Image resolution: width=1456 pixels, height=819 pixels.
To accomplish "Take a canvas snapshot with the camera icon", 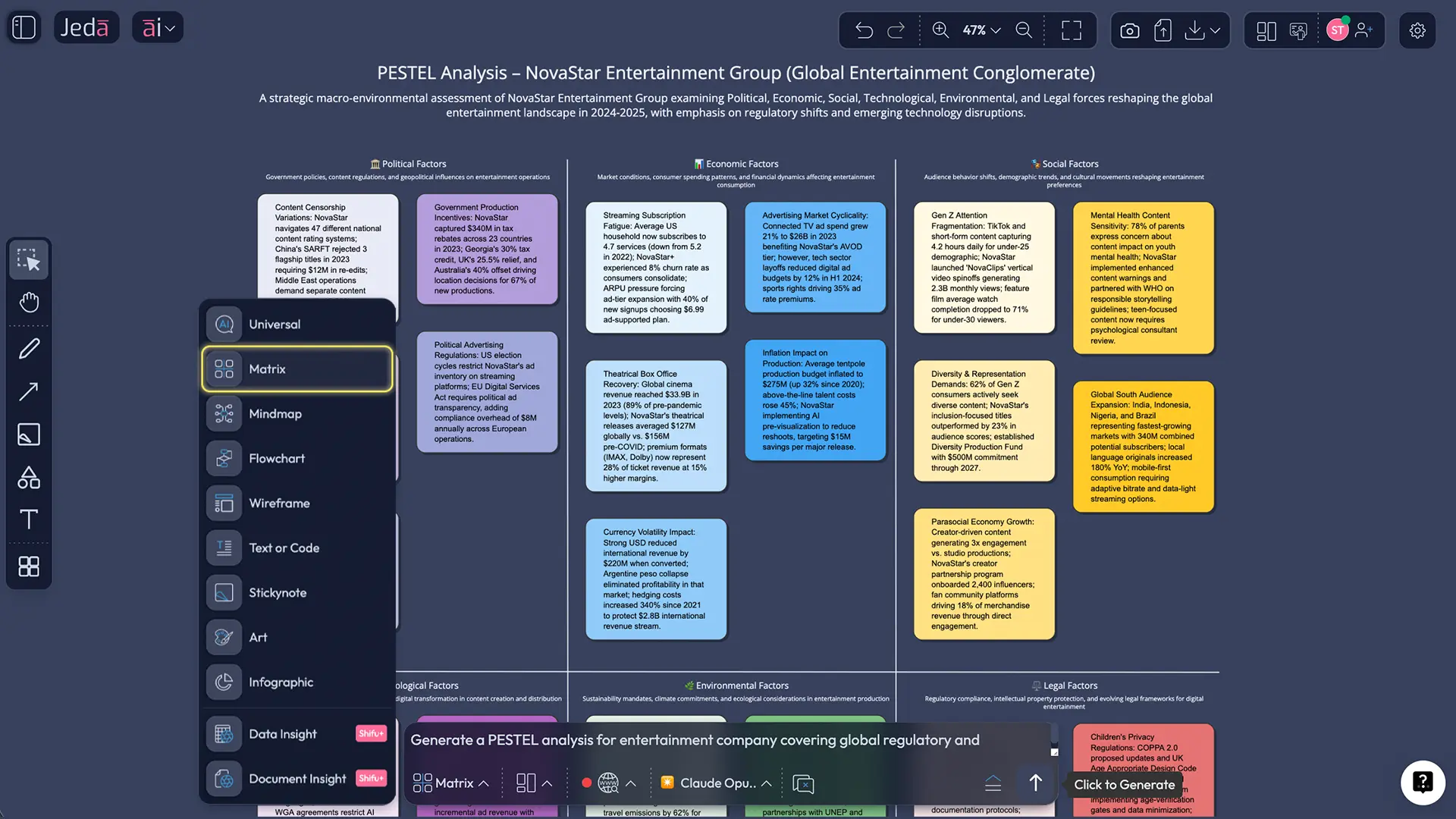I will [1129, 30].
